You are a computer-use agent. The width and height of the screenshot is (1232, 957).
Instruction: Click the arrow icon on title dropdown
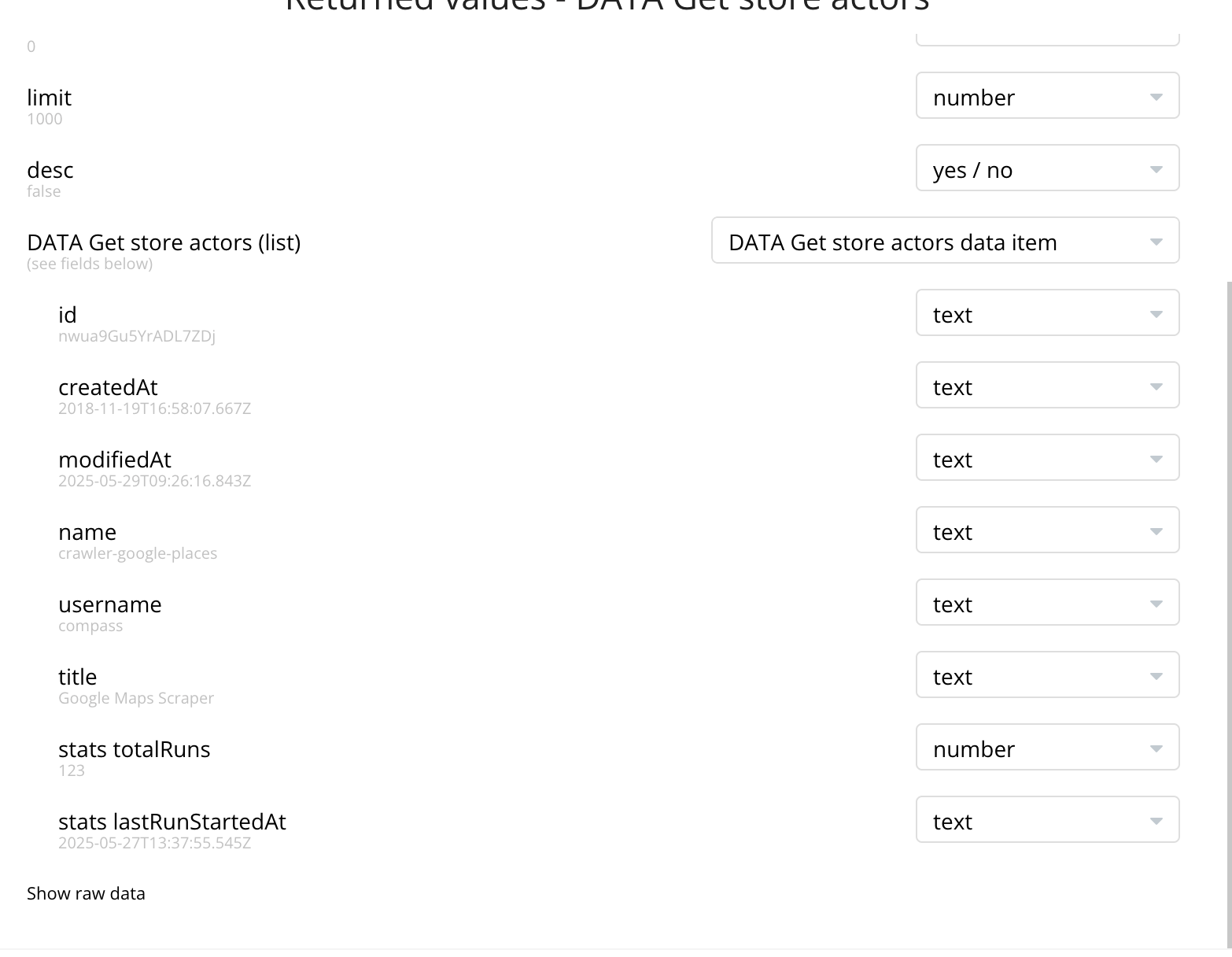(x=1156, y=676)
